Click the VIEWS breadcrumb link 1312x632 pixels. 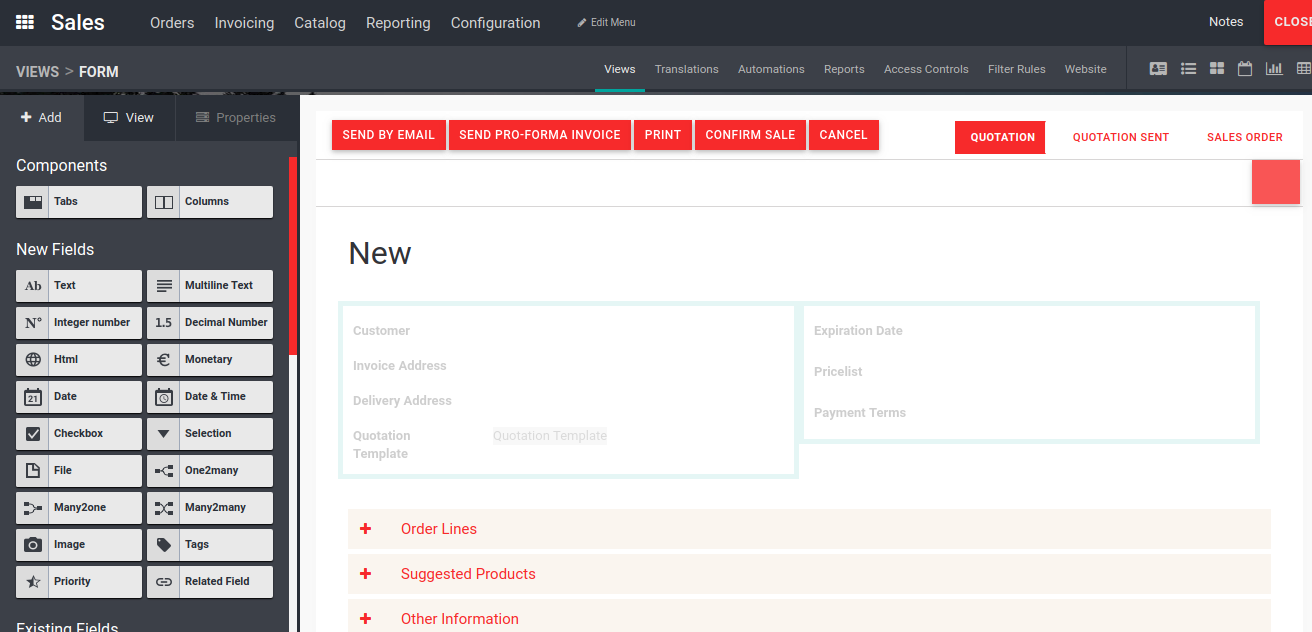38,72
